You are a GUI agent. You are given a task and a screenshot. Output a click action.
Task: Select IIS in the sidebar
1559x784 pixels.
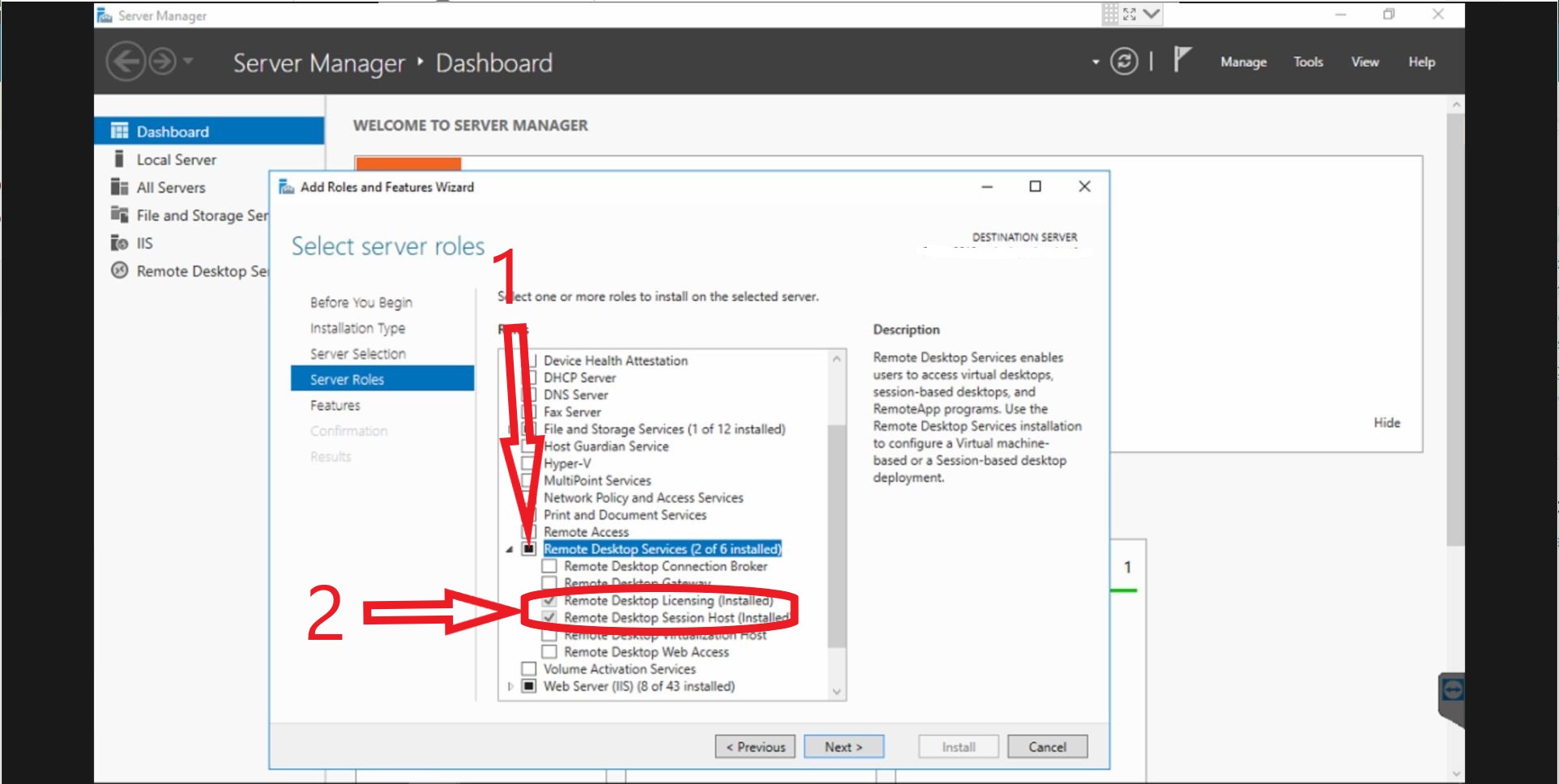click(144, 243)
